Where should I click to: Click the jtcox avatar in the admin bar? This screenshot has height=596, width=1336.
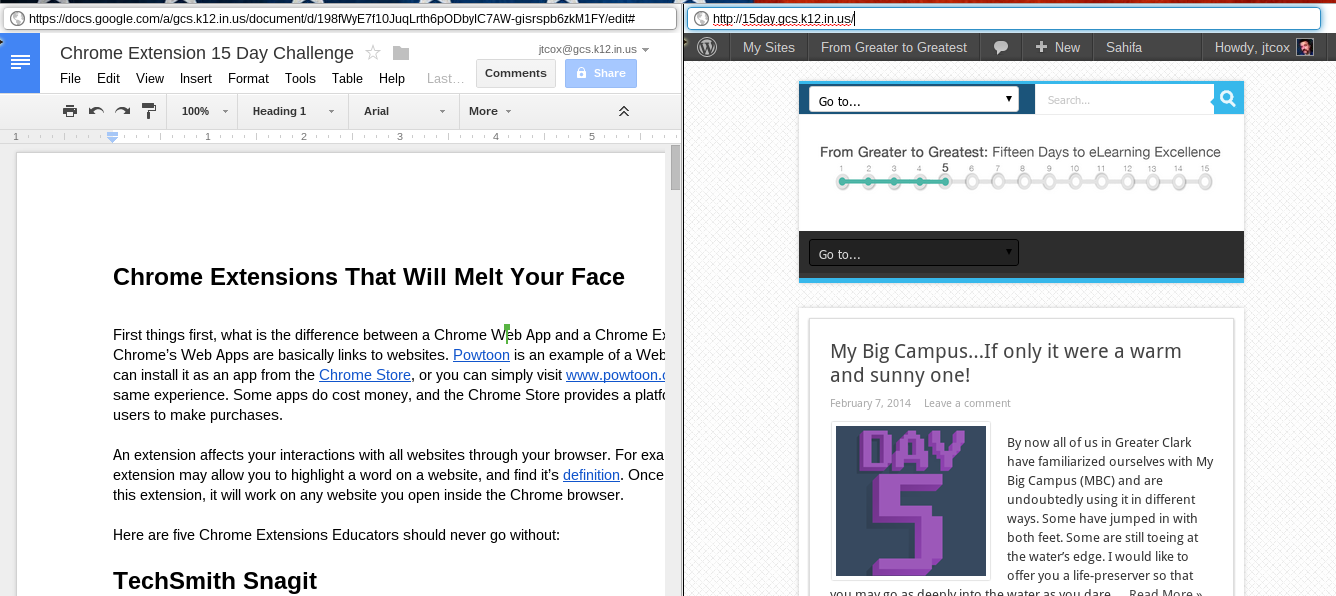[1305, 47]
